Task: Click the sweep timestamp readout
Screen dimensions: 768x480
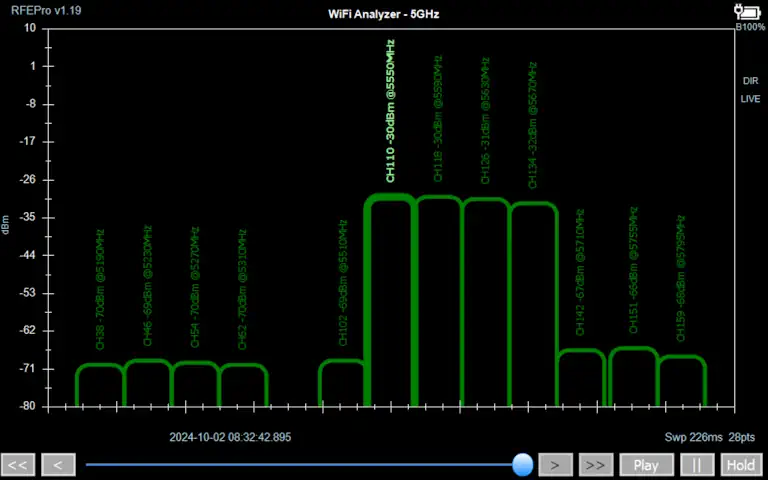Action: coord(230,437)
